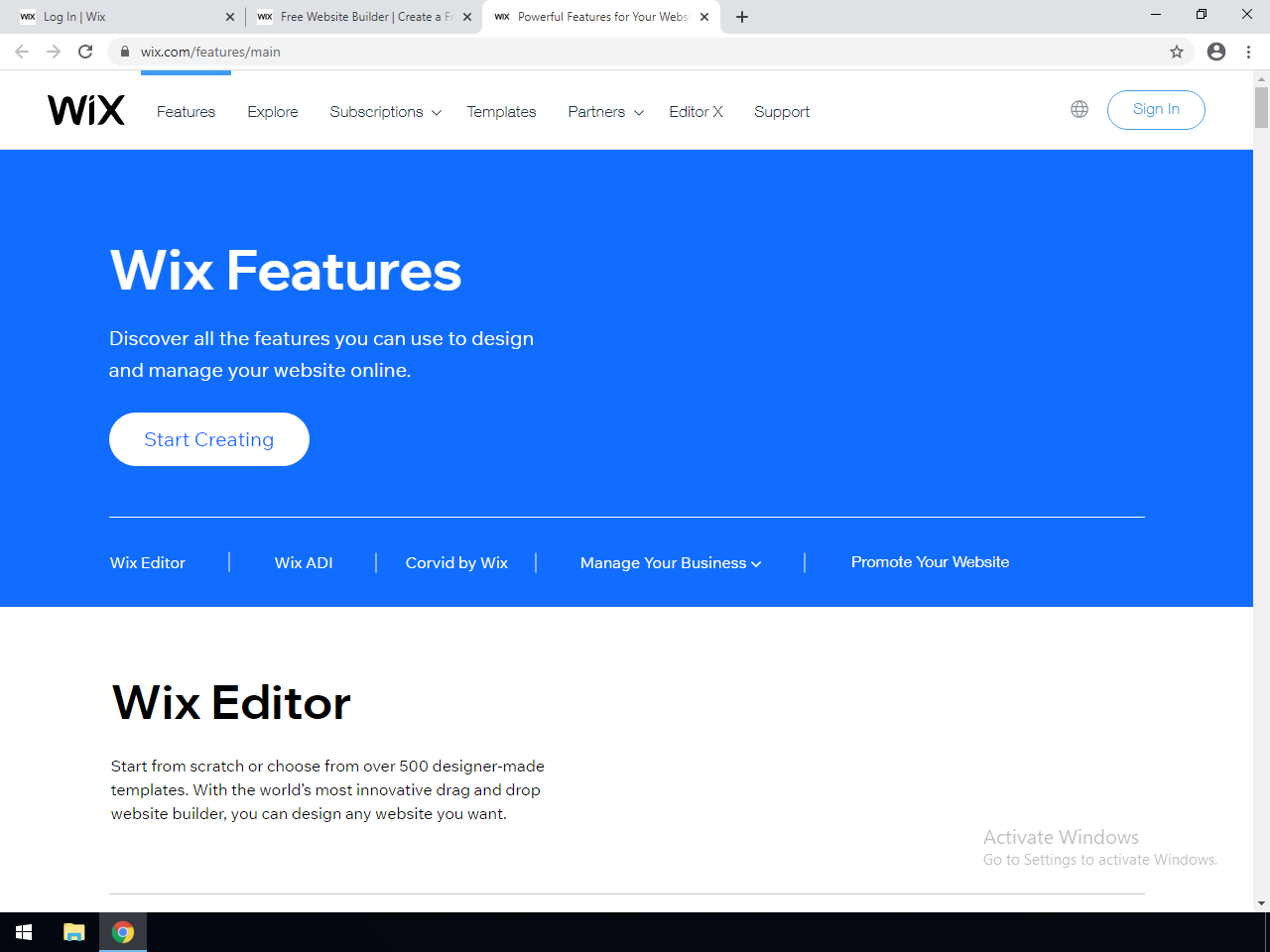
Task: Select the 'Powerful Features for Your Website' tab
Action: (600, 17)
